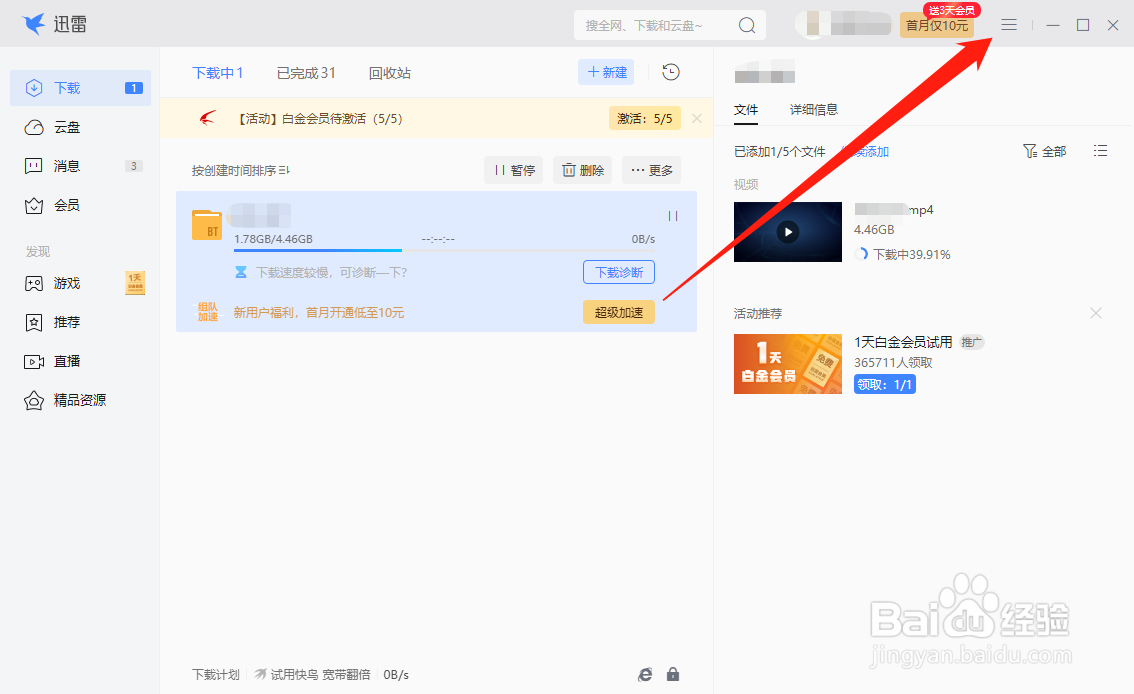Click the 组队加速 label icon
This screenshot has width=1134, height=694.
coord(208,312)
